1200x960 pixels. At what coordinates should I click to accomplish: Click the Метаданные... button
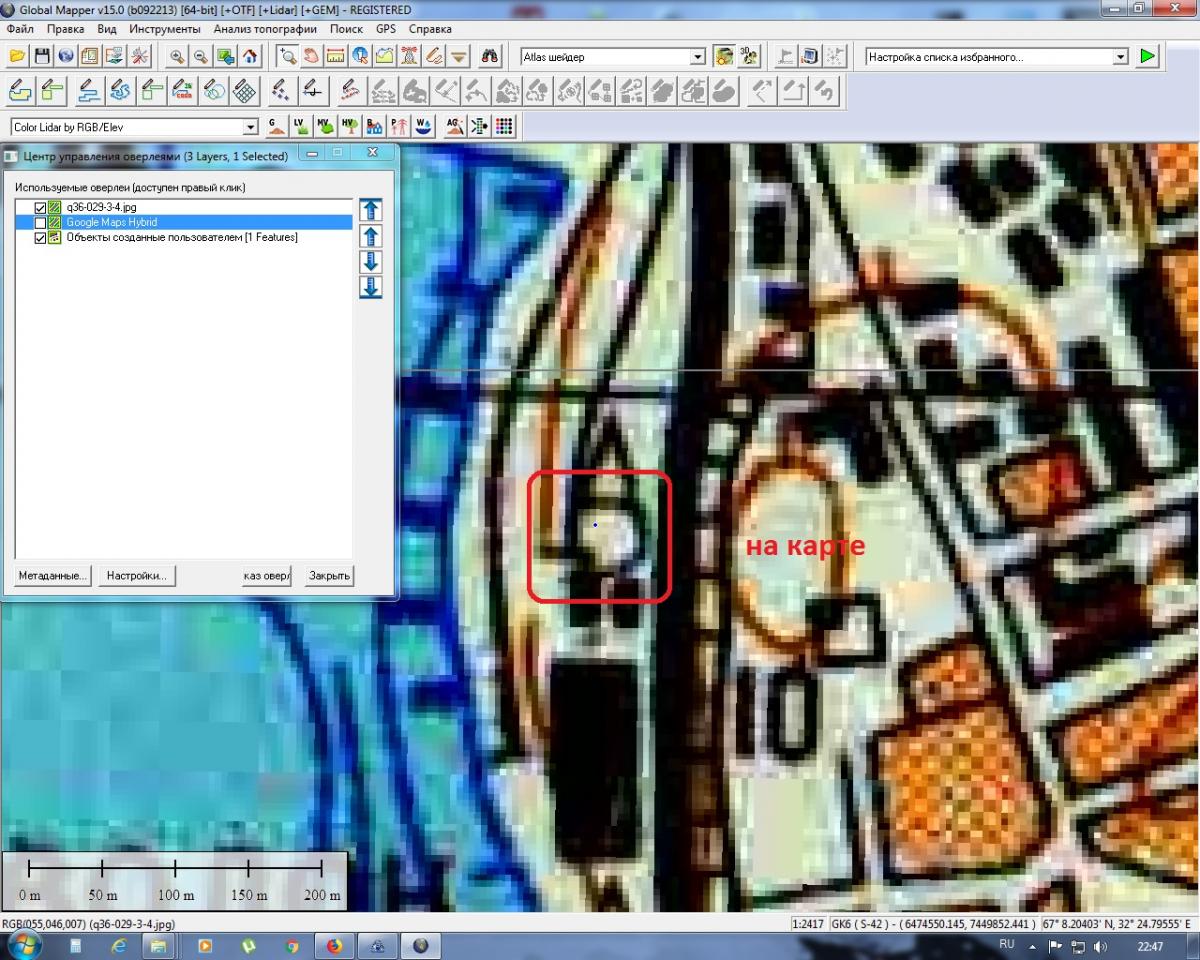click(53, 576)
